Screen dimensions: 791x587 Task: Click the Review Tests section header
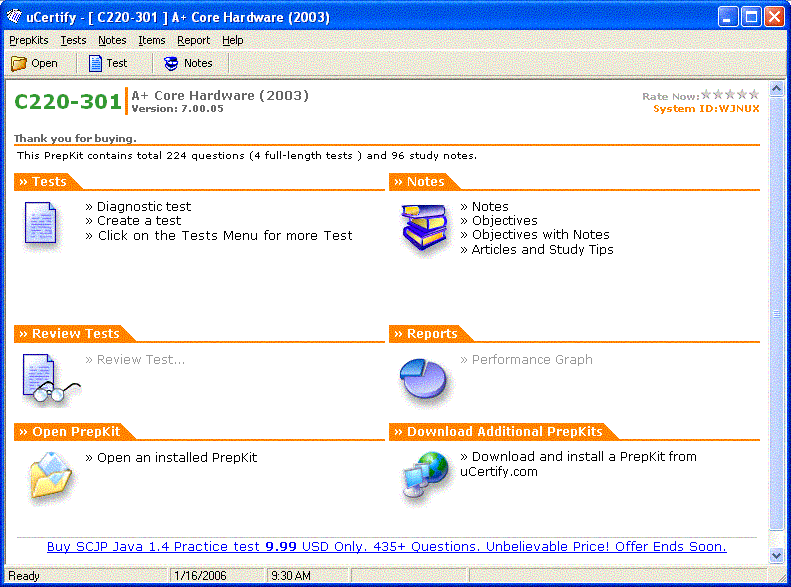pyautogui.click(x=75, y=333)
